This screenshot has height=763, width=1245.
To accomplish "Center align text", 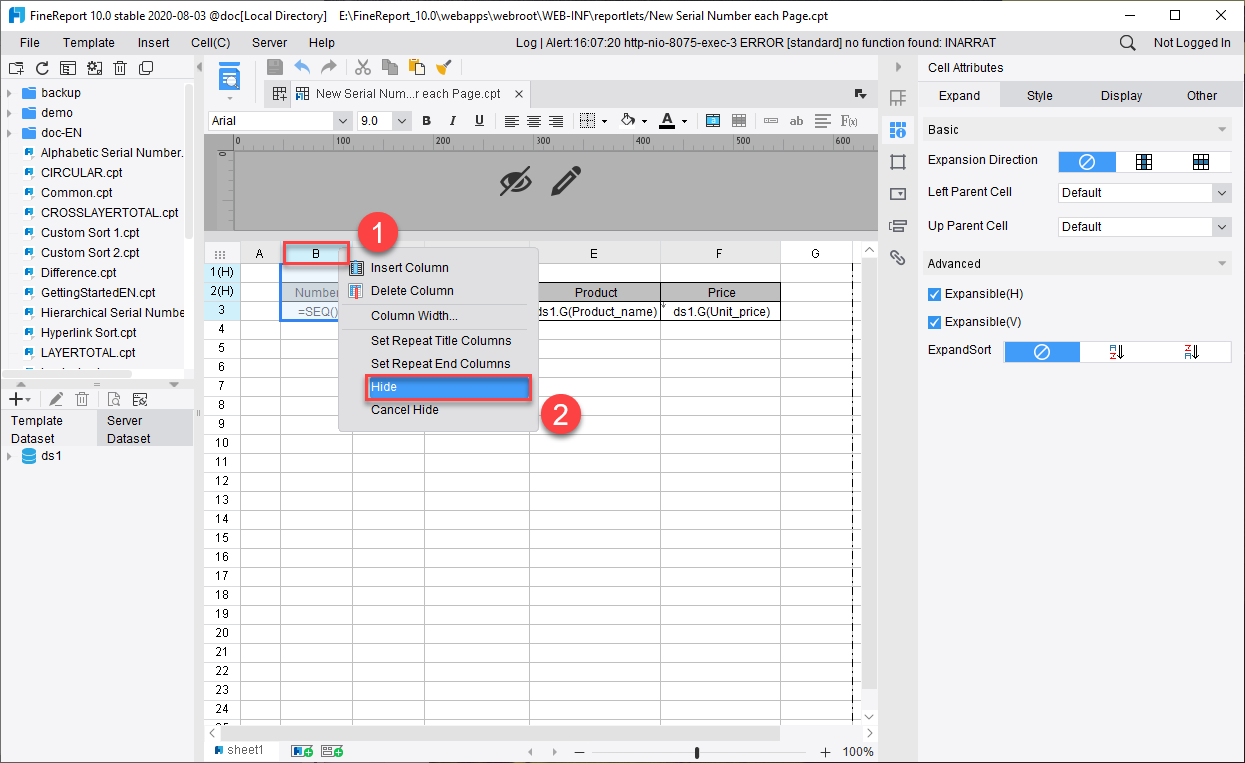I will (534, 121).
